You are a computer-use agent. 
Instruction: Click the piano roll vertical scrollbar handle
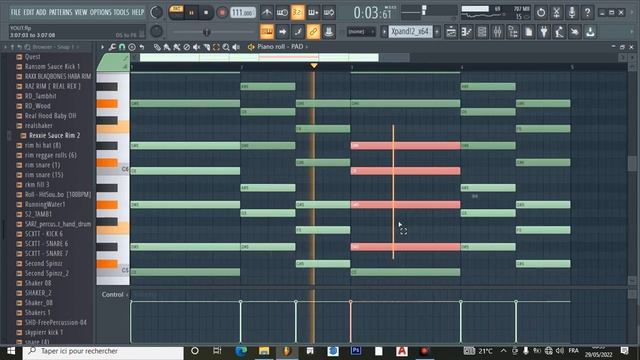[632, 163]
